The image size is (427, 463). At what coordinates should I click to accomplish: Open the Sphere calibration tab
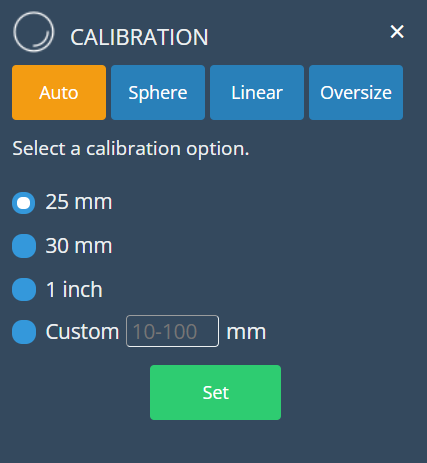158,92
